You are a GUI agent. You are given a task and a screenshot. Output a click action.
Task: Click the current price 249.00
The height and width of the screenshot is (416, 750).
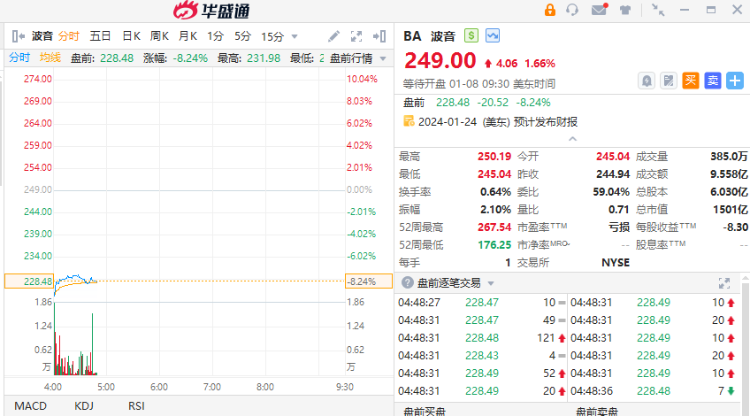440,61
